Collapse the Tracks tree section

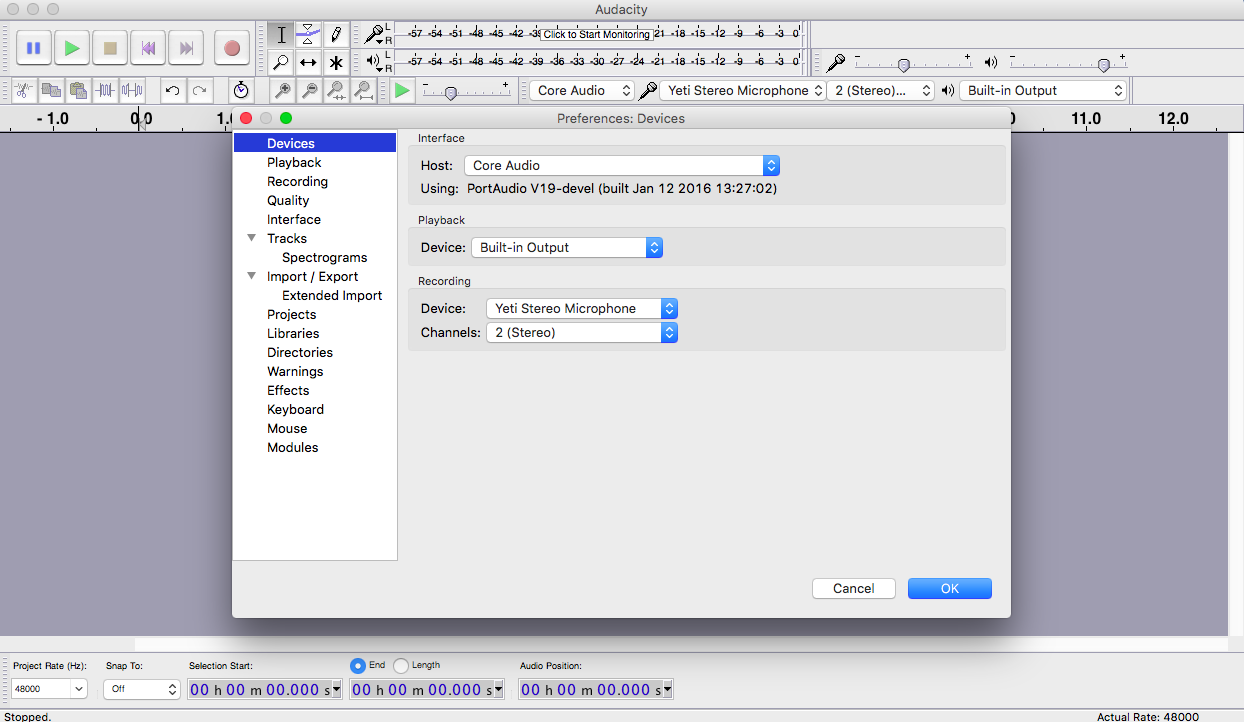click(251, 238)
